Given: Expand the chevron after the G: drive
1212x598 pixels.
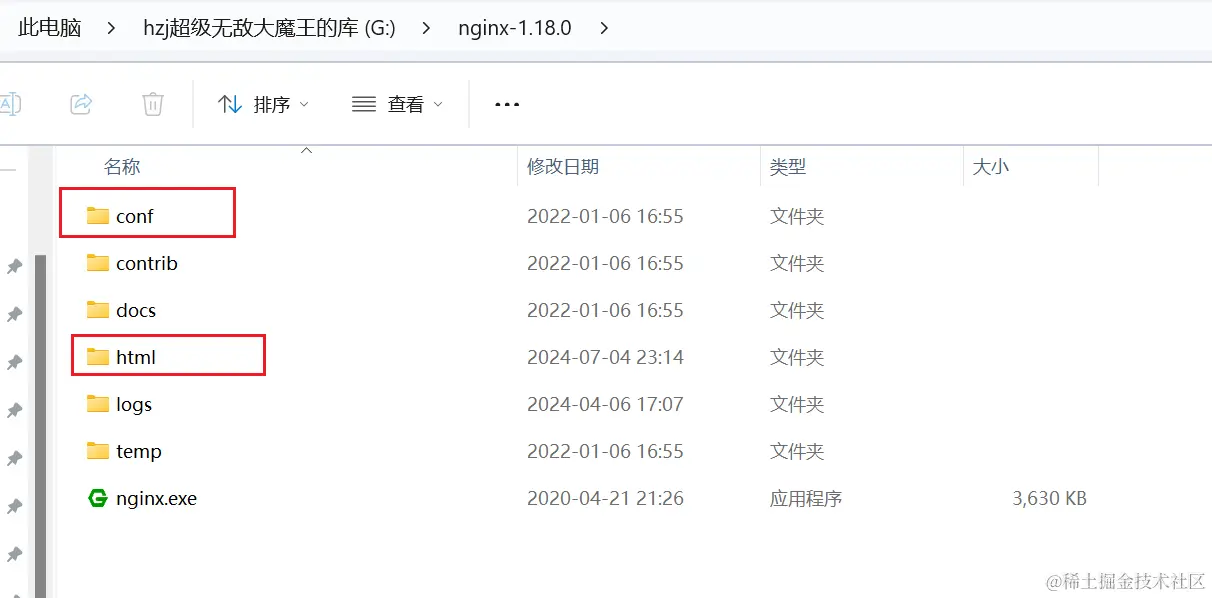Looking at the screenshot, I should pos(427,28).
